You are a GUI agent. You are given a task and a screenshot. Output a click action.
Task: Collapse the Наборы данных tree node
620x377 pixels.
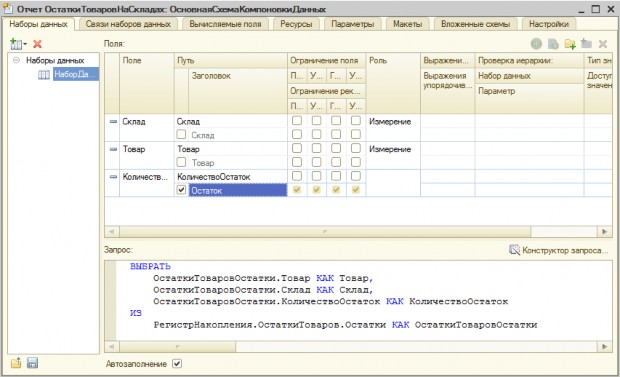tap(16, 60)
